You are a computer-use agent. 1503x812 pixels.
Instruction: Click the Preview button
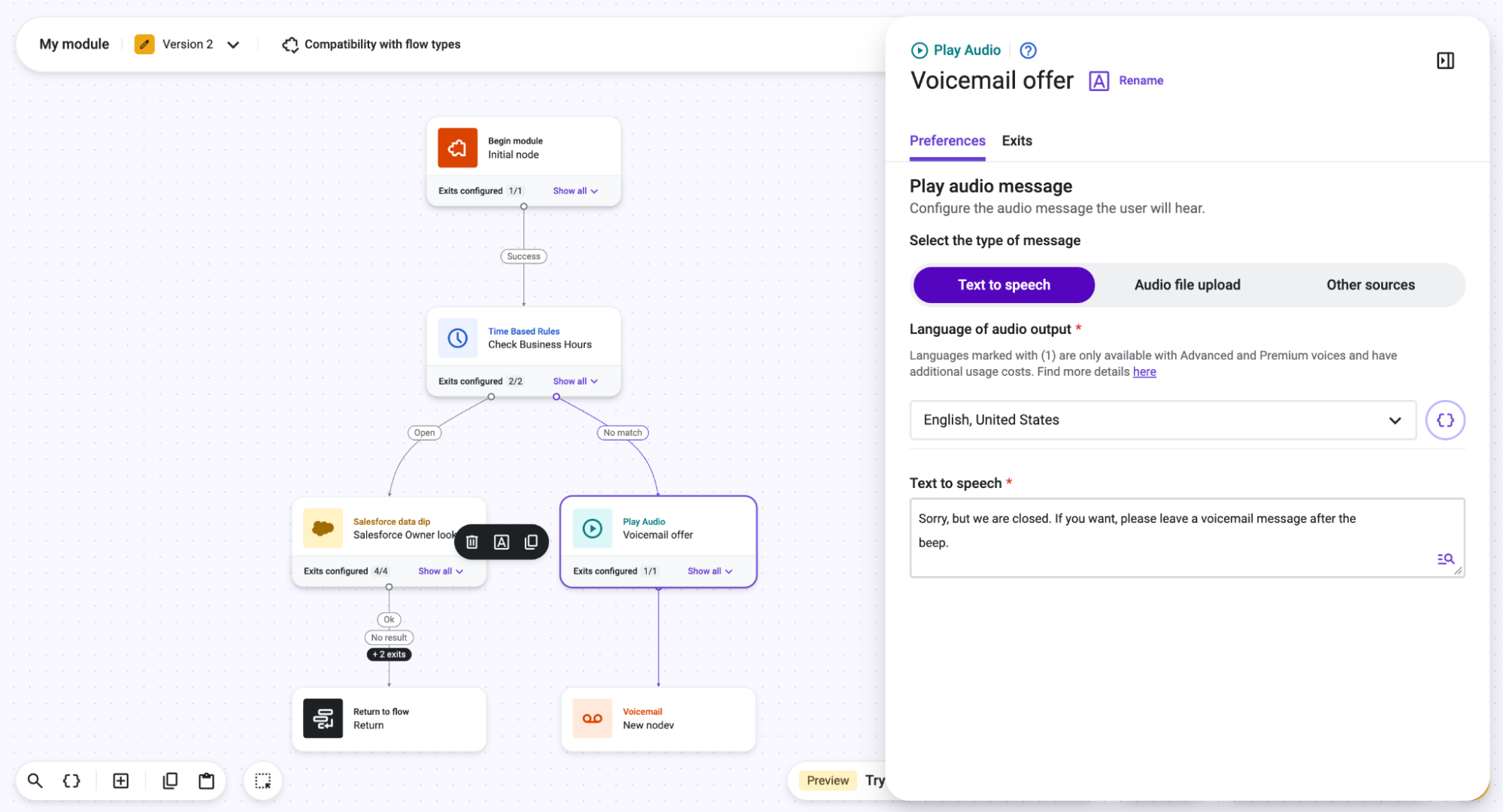(828, 780)
